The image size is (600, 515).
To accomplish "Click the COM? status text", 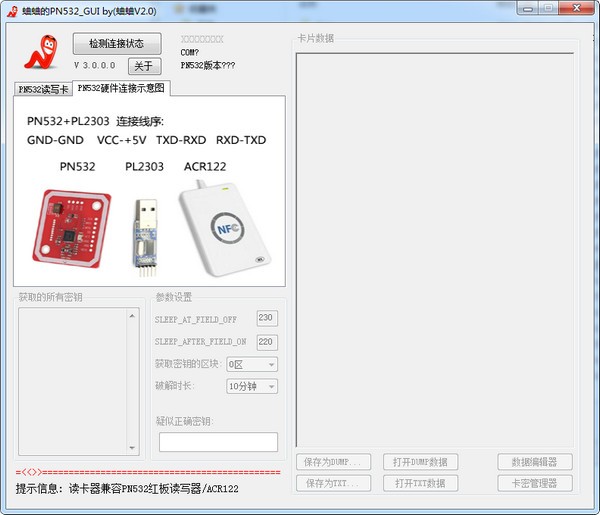I will [x=190, y=52].
